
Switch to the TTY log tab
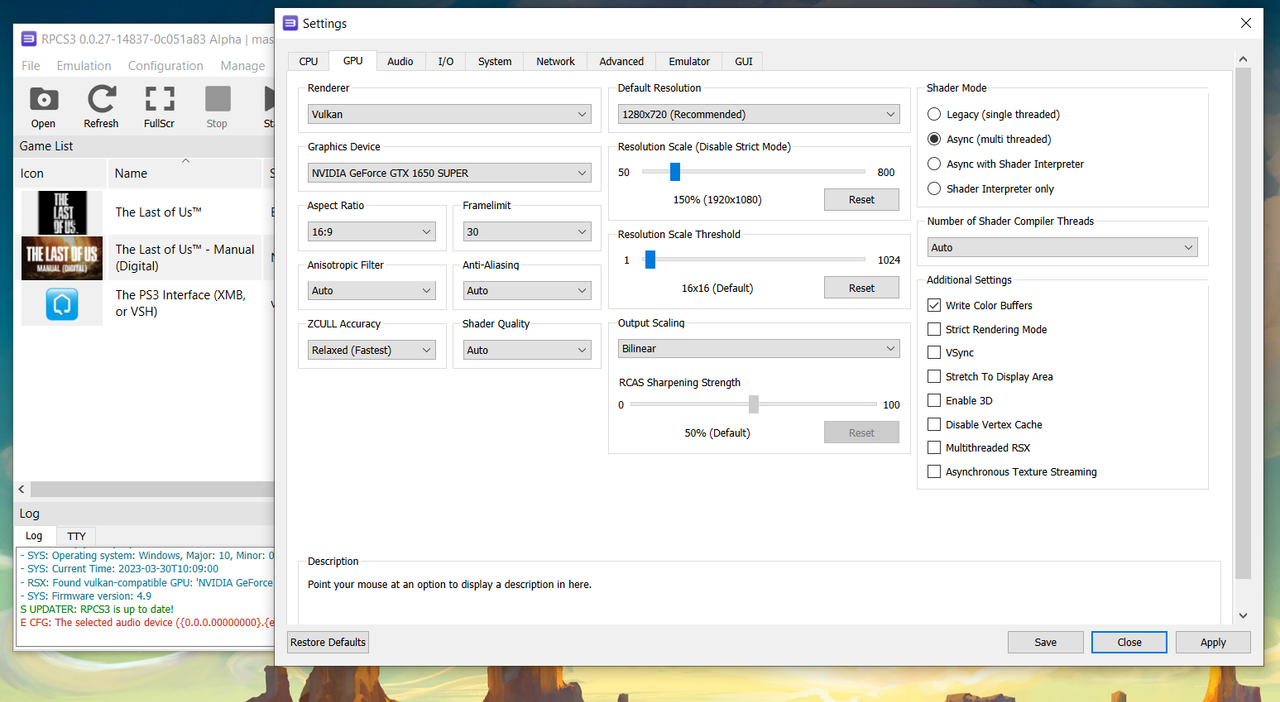coord(76,537)
